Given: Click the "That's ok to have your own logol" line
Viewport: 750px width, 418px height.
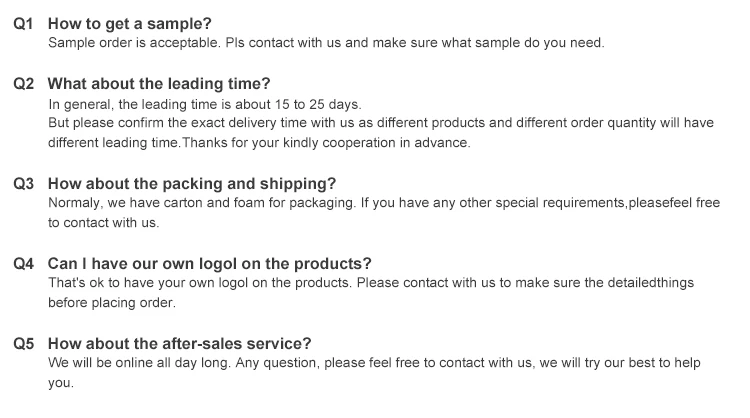Looking at the screenshot, I should (x=371, y=283).
